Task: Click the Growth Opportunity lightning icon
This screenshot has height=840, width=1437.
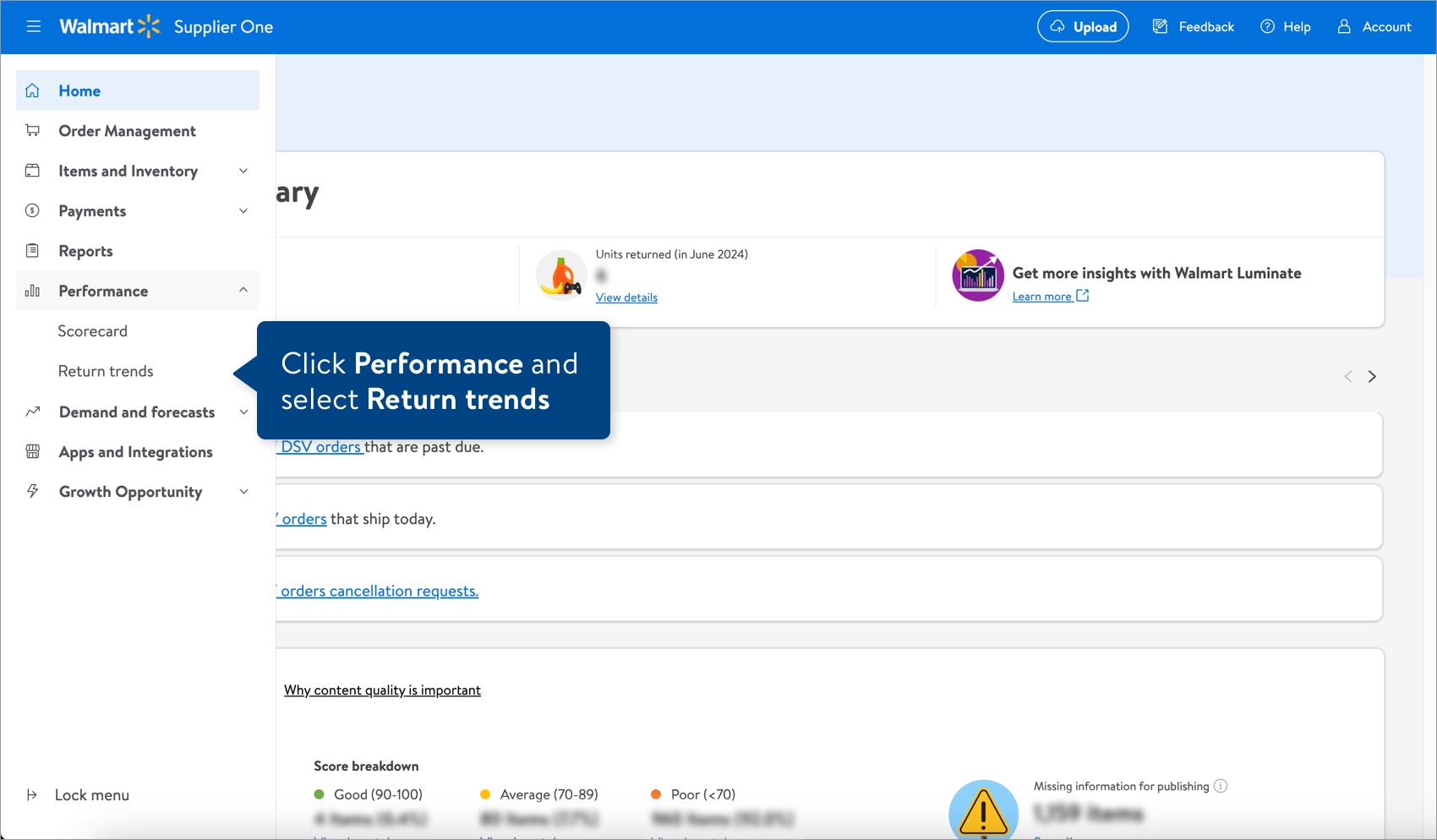Action: click(32, 491)
